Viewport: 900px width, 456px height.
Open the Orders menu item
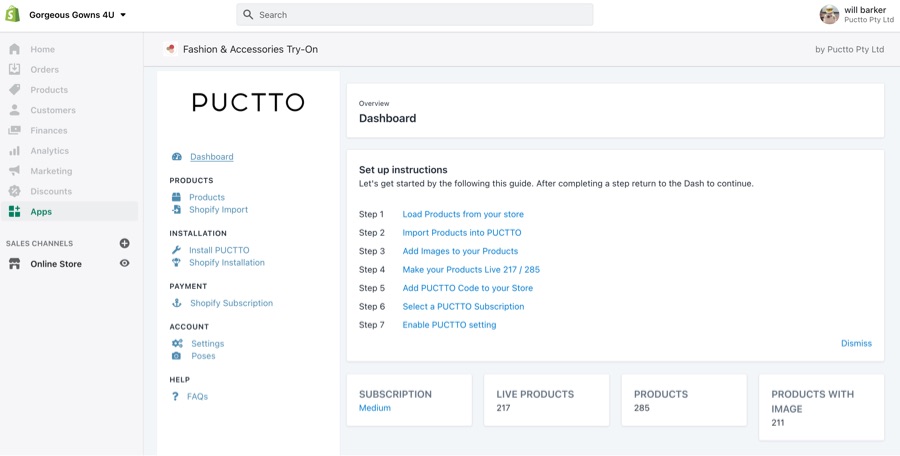pos(44,70)
